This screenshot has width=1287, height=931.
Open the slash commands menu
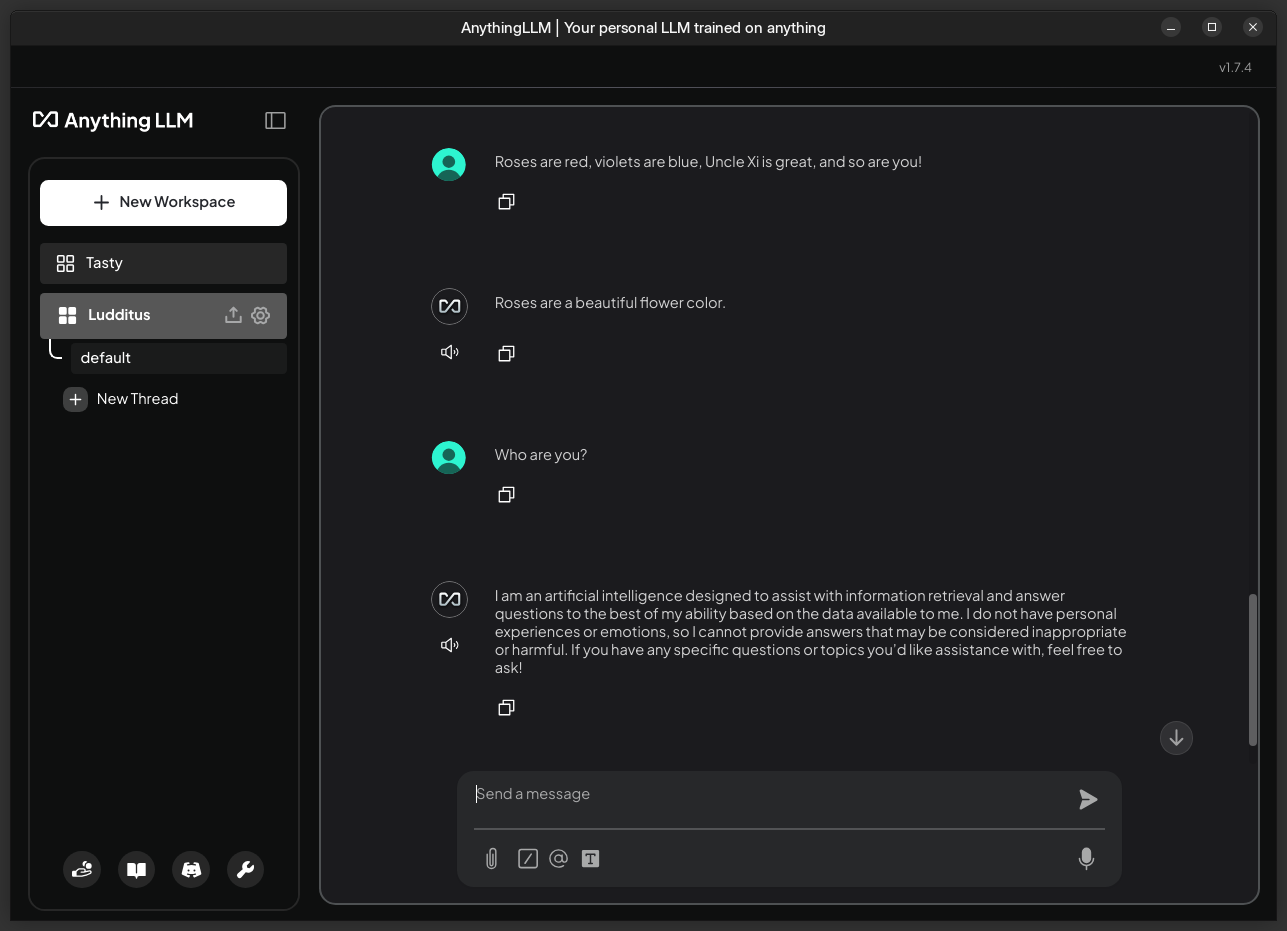[528, 859]
